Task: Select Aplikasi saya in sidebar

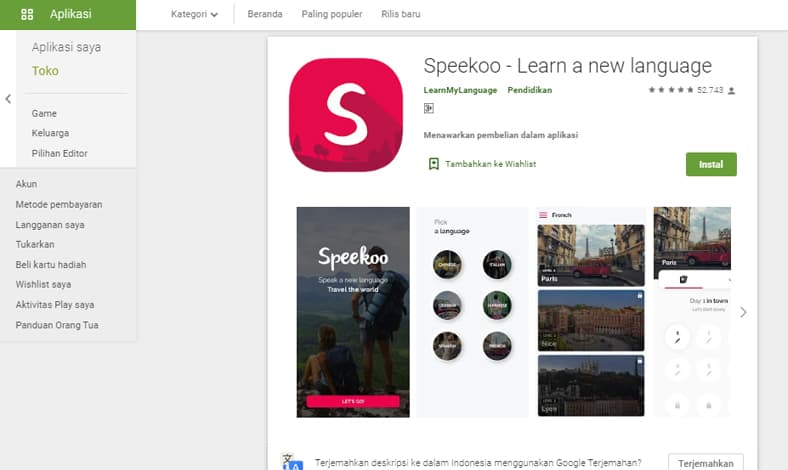Action: point(66,47)
